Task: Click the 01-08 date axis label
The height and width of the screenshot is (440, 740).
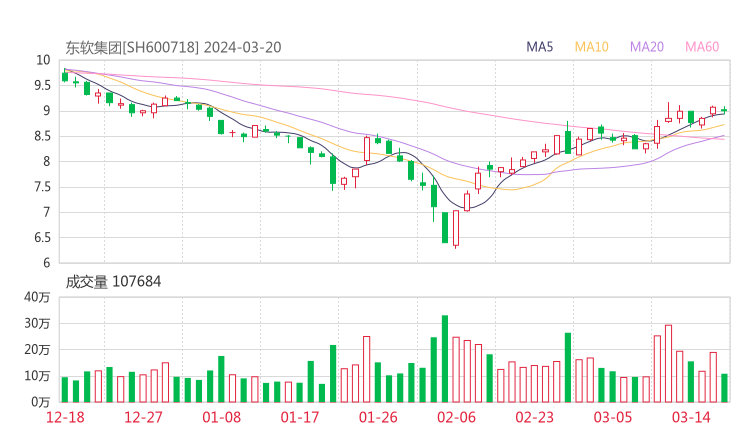Action: click(x=222, y=417)
